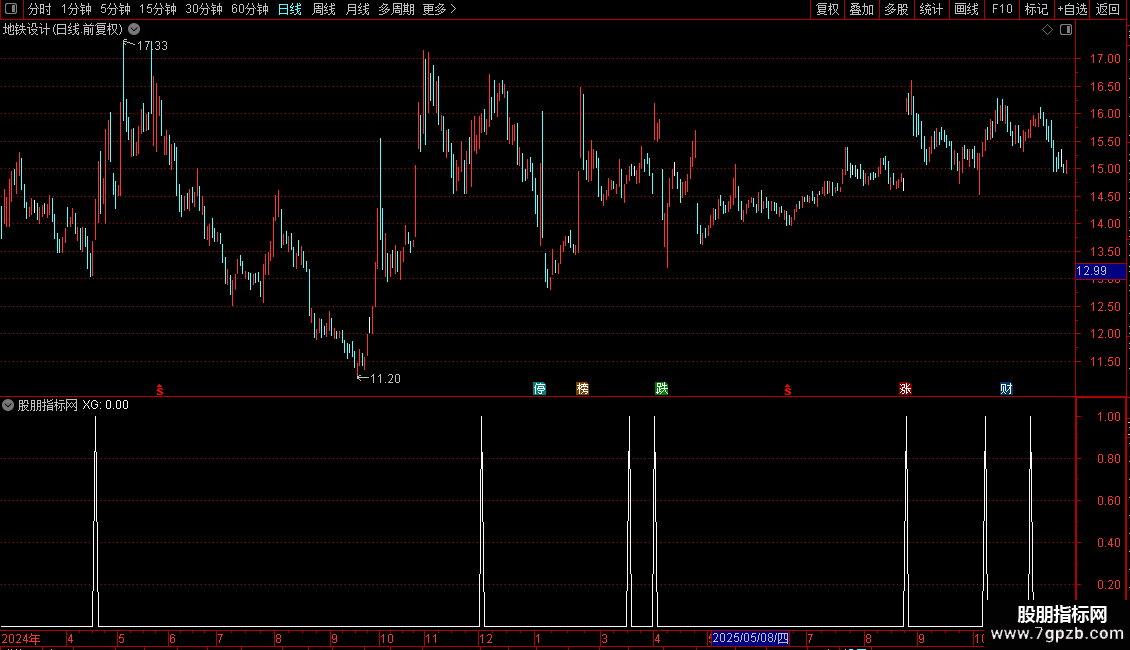Image resolution: width=1130 pixels, height=650 pixels.
Task: Click the 0.20 value on the indicator axis
Action: (x=1108, y=584)
